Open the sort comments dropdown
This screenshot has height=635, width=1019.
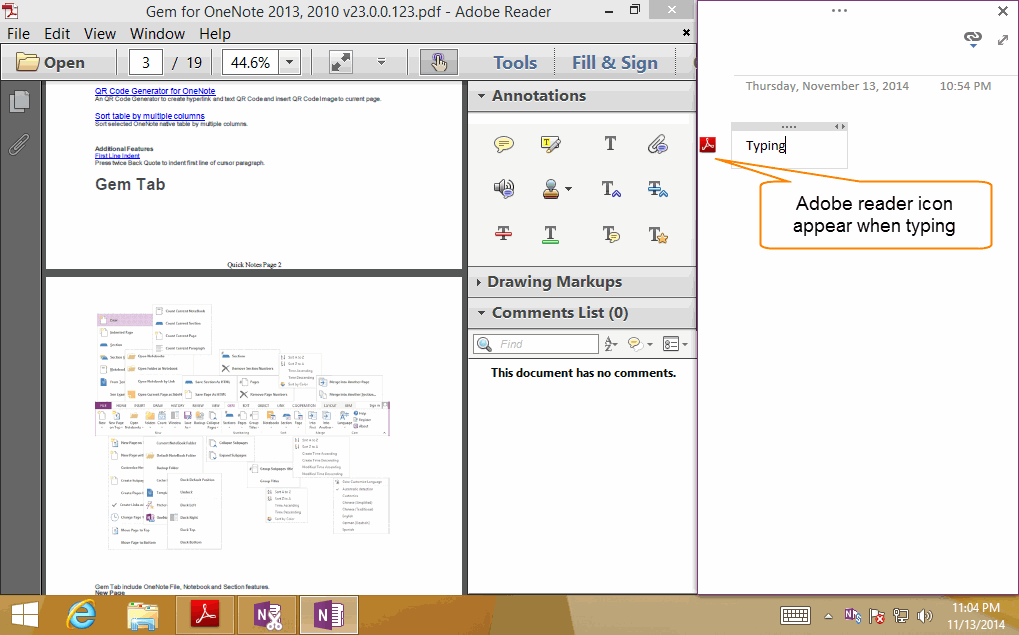pos(611,344)
